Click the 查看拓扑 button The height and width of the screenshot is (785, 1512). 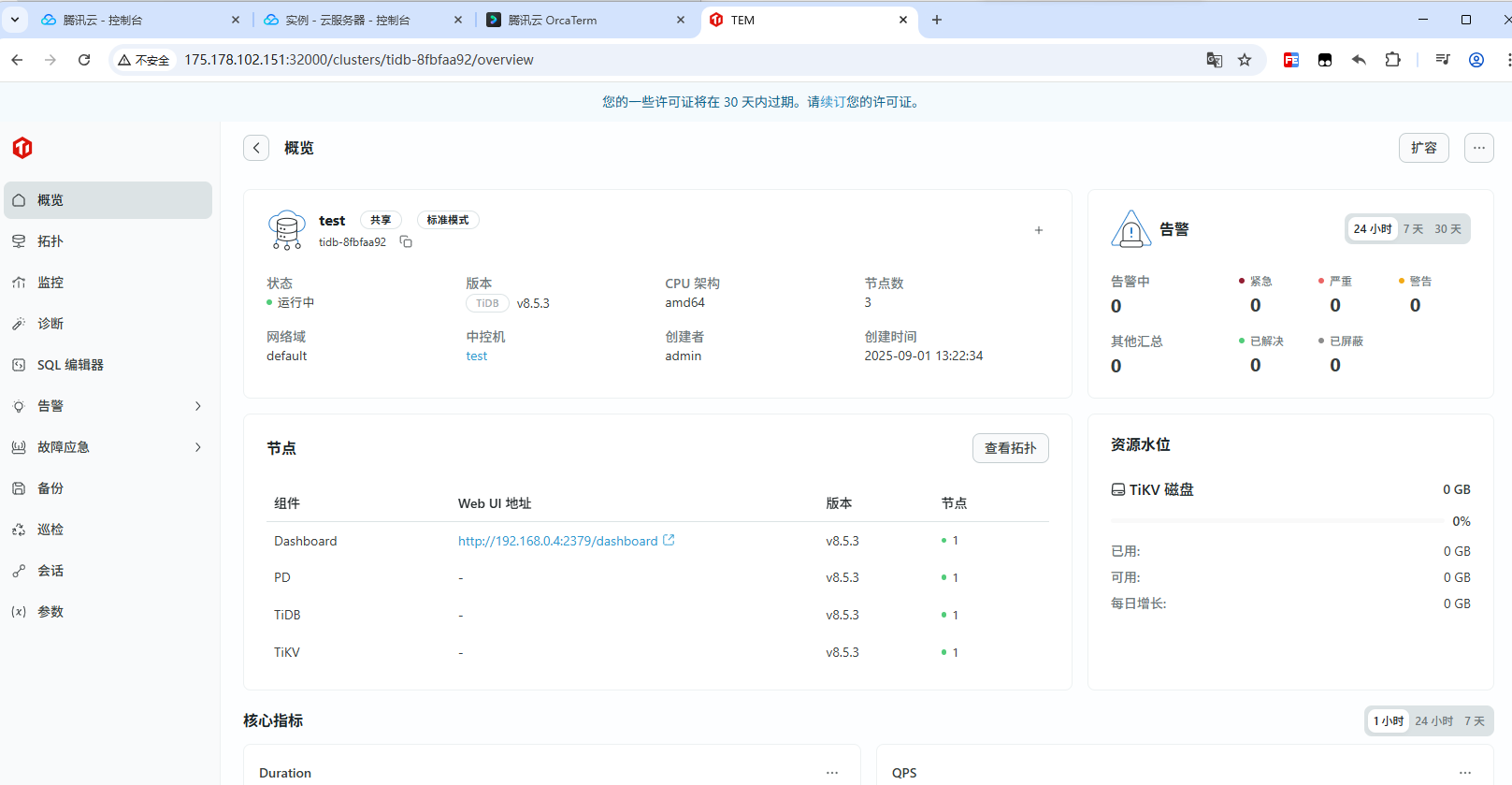pos(1010,448)
